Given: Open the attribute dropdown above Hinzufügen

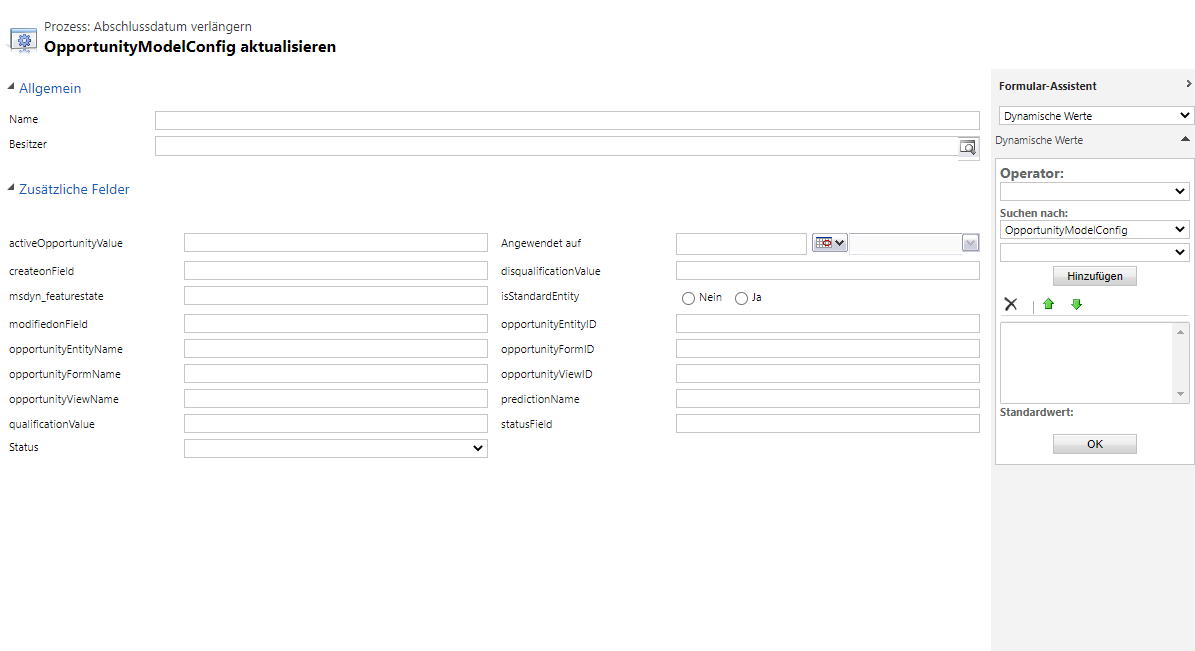Looking at the screenshot, I should pyautogui.click(x=1094, y=252).
